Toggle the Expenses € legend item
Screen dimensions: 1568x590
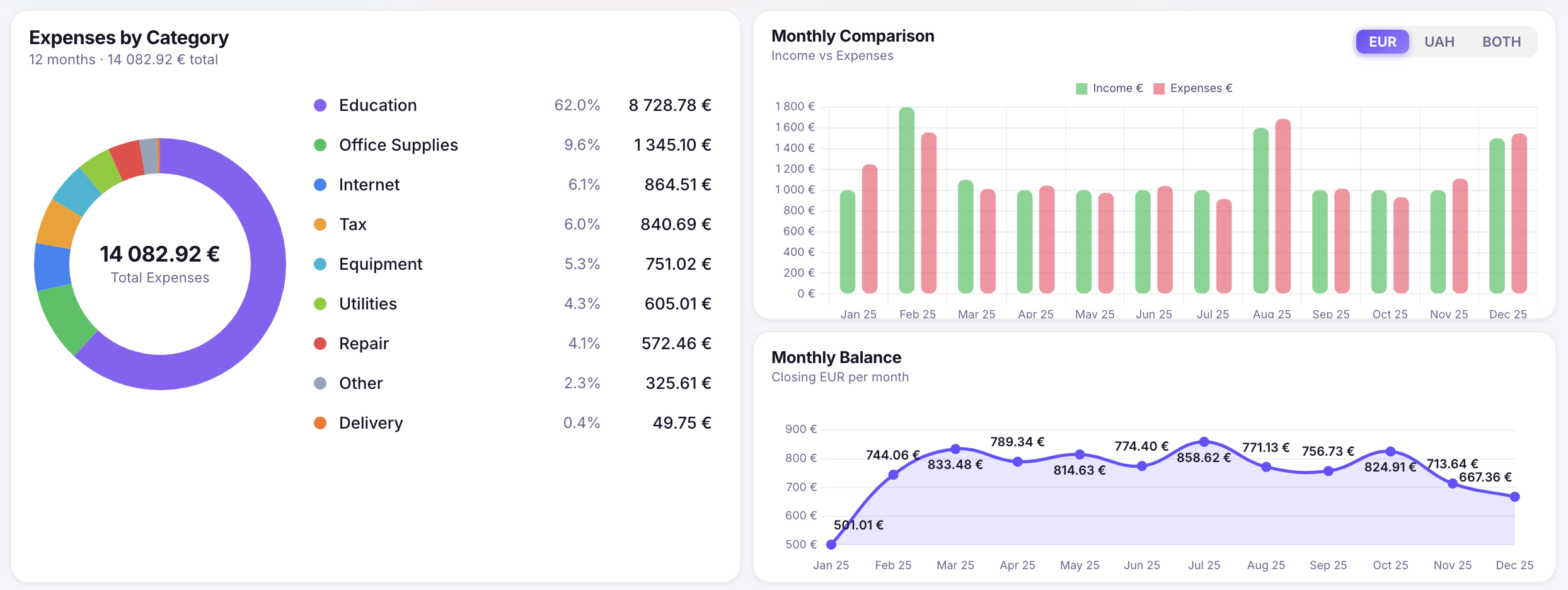click(1192, 88)
